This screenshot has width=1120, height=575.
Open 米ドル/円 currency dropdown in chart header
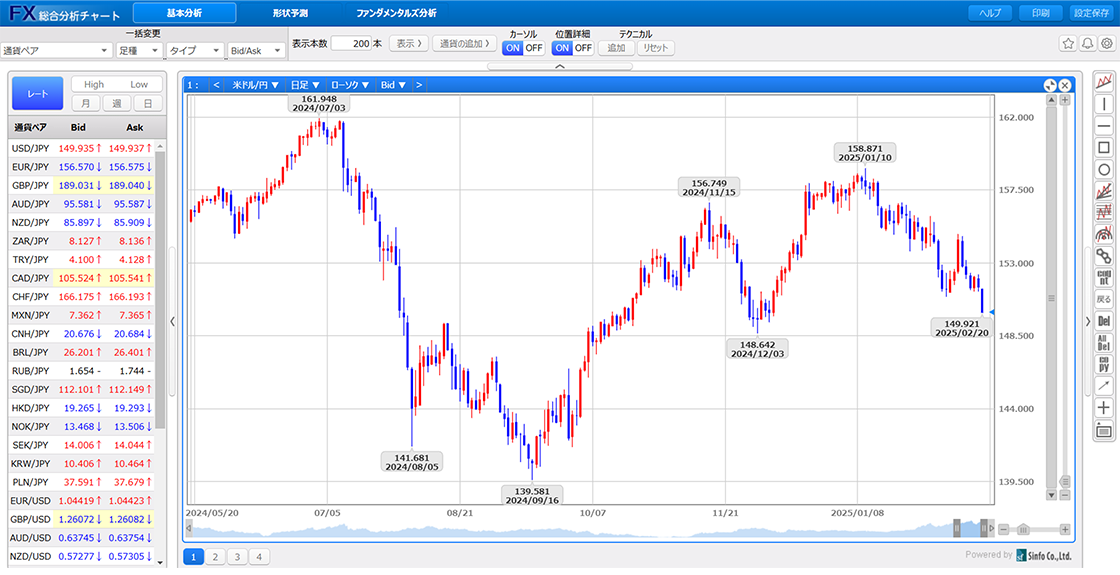255,85
